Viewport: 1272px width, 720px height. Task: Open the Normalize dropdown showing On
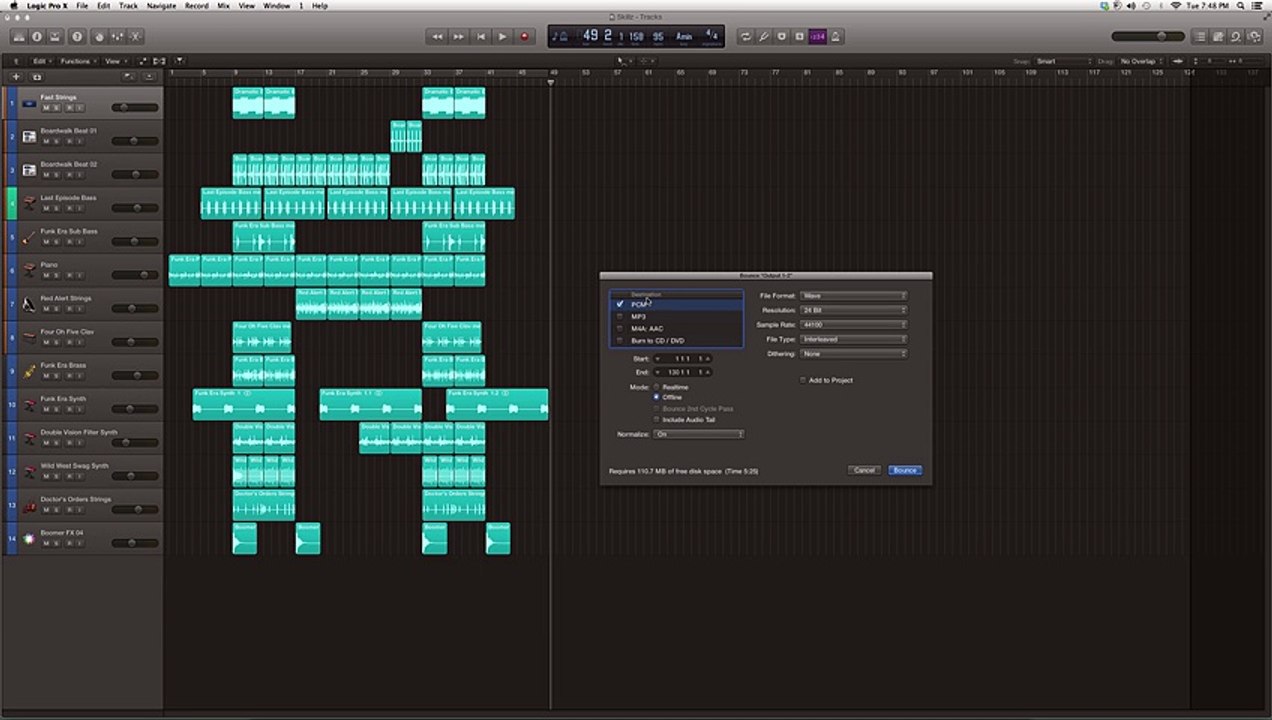pyautogui.click(x=699, y=434)
